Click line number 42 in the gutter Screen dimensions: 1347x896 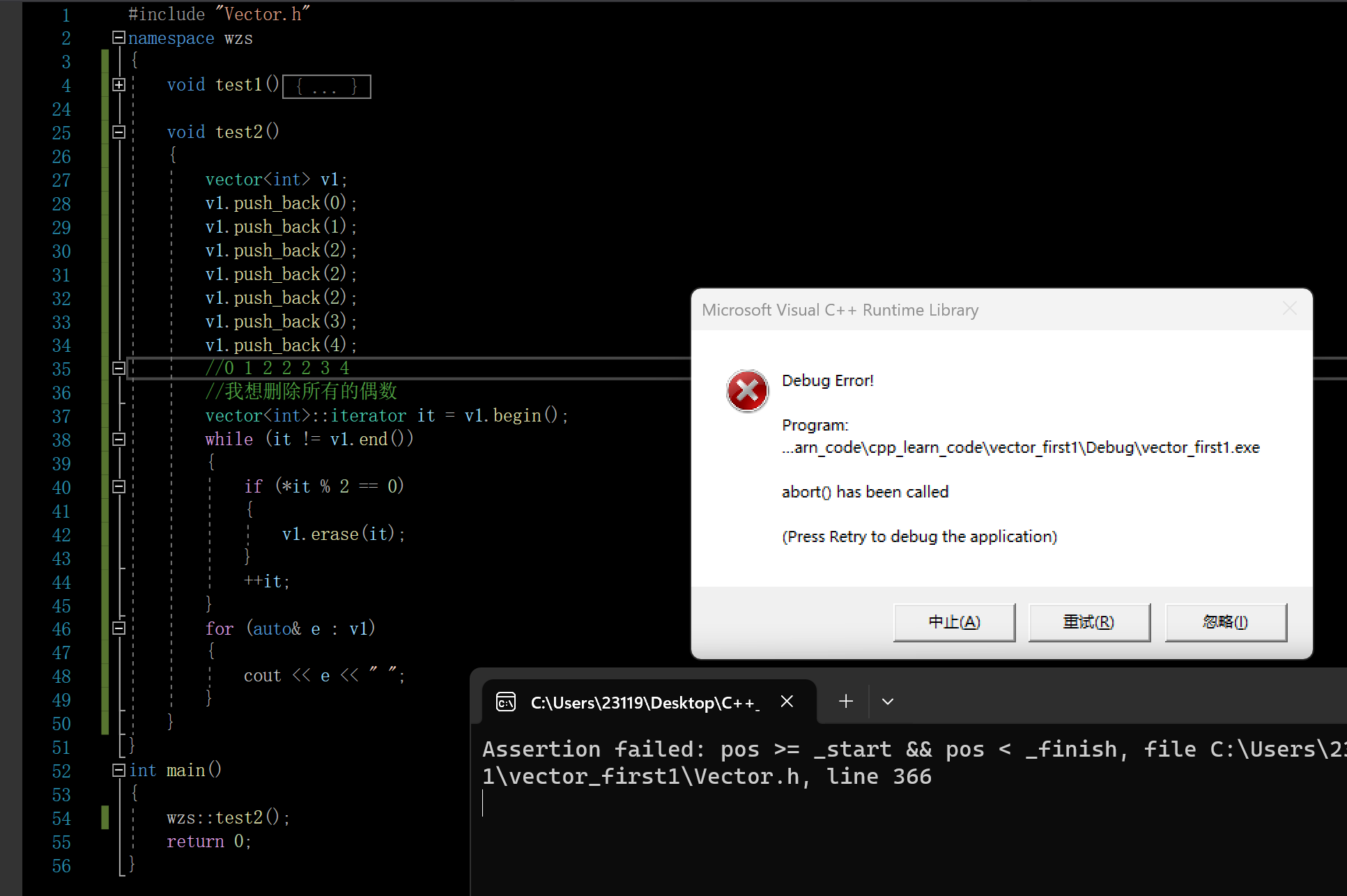(x=61, y=535)
